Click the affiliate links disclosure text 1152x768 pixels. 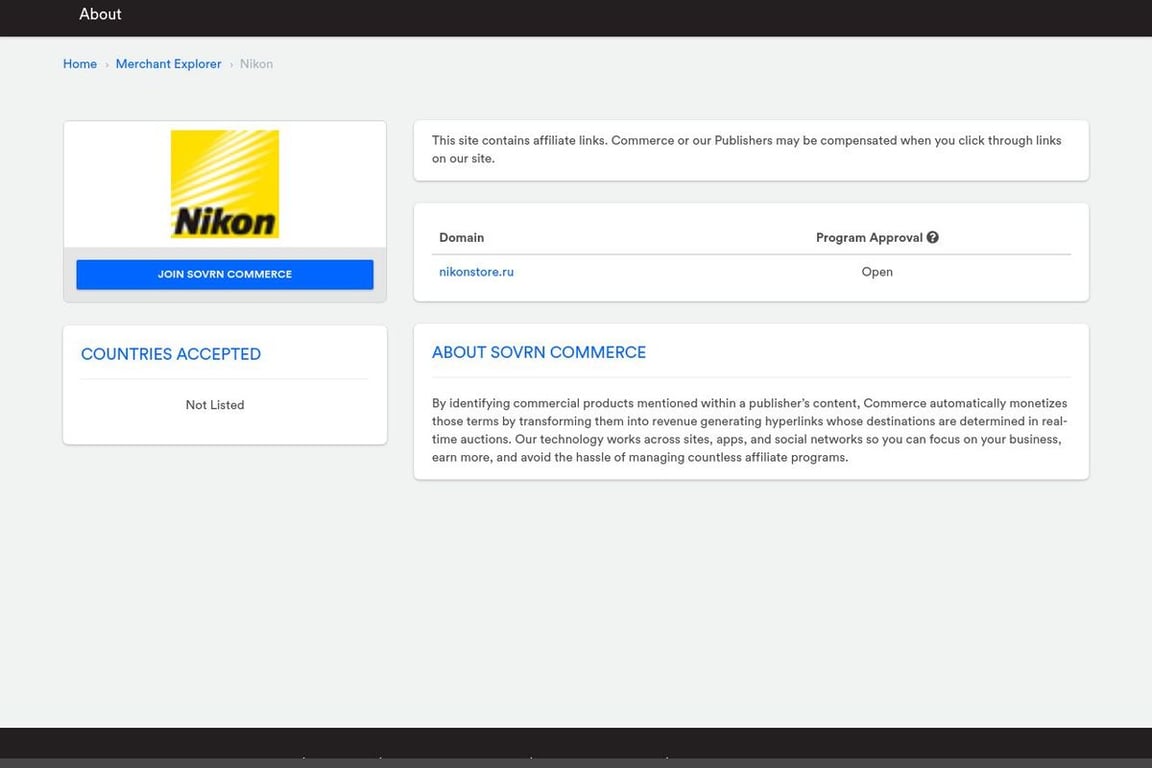(x=746, y=149)
